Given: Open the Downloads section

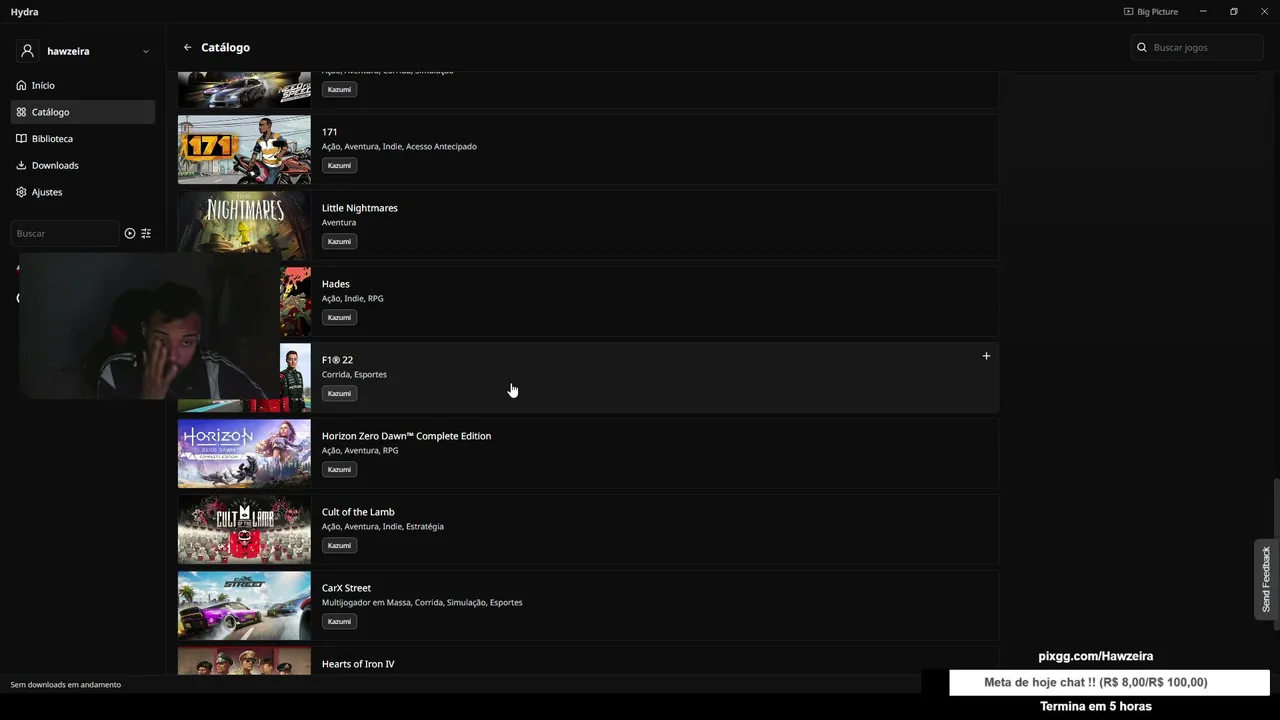Looking at the screenshot, I should point(83,165).
